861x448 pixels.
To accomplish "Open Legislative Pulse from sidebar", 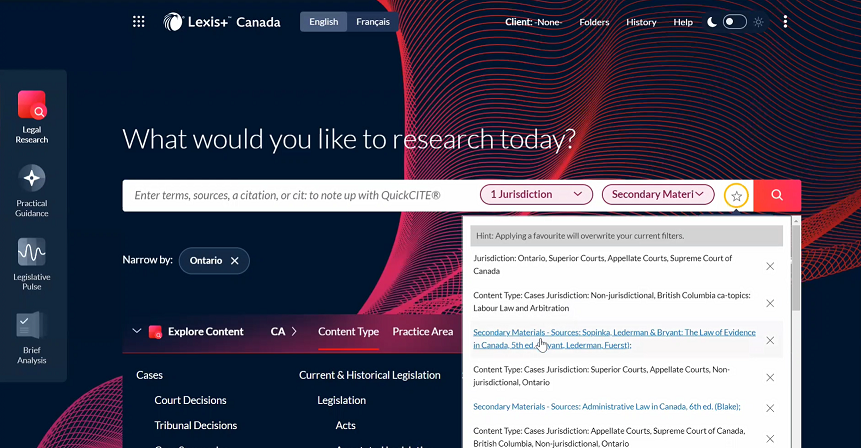I will pos(32,264).
